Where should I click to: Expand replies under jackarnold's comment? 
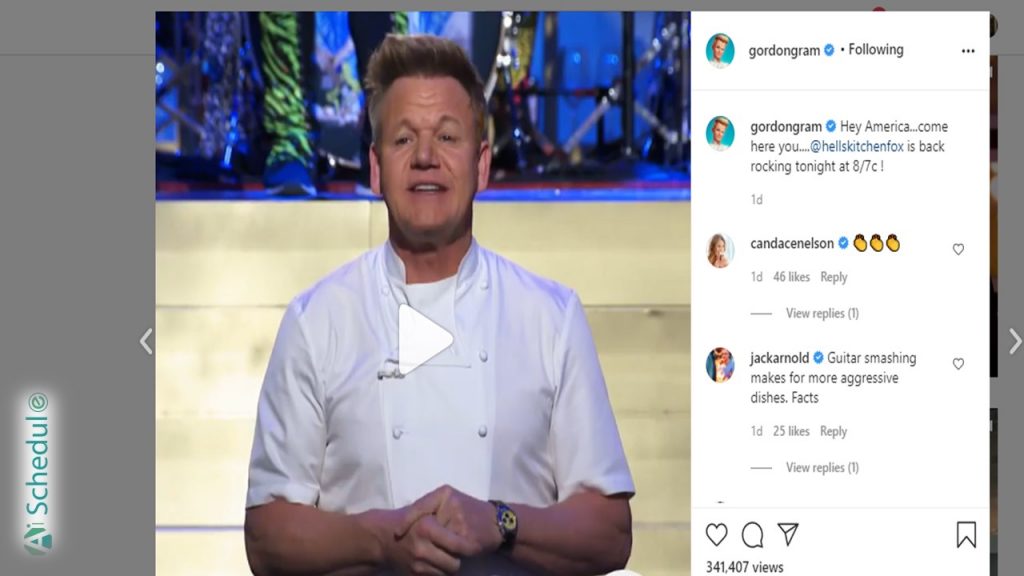coord(822,468)
